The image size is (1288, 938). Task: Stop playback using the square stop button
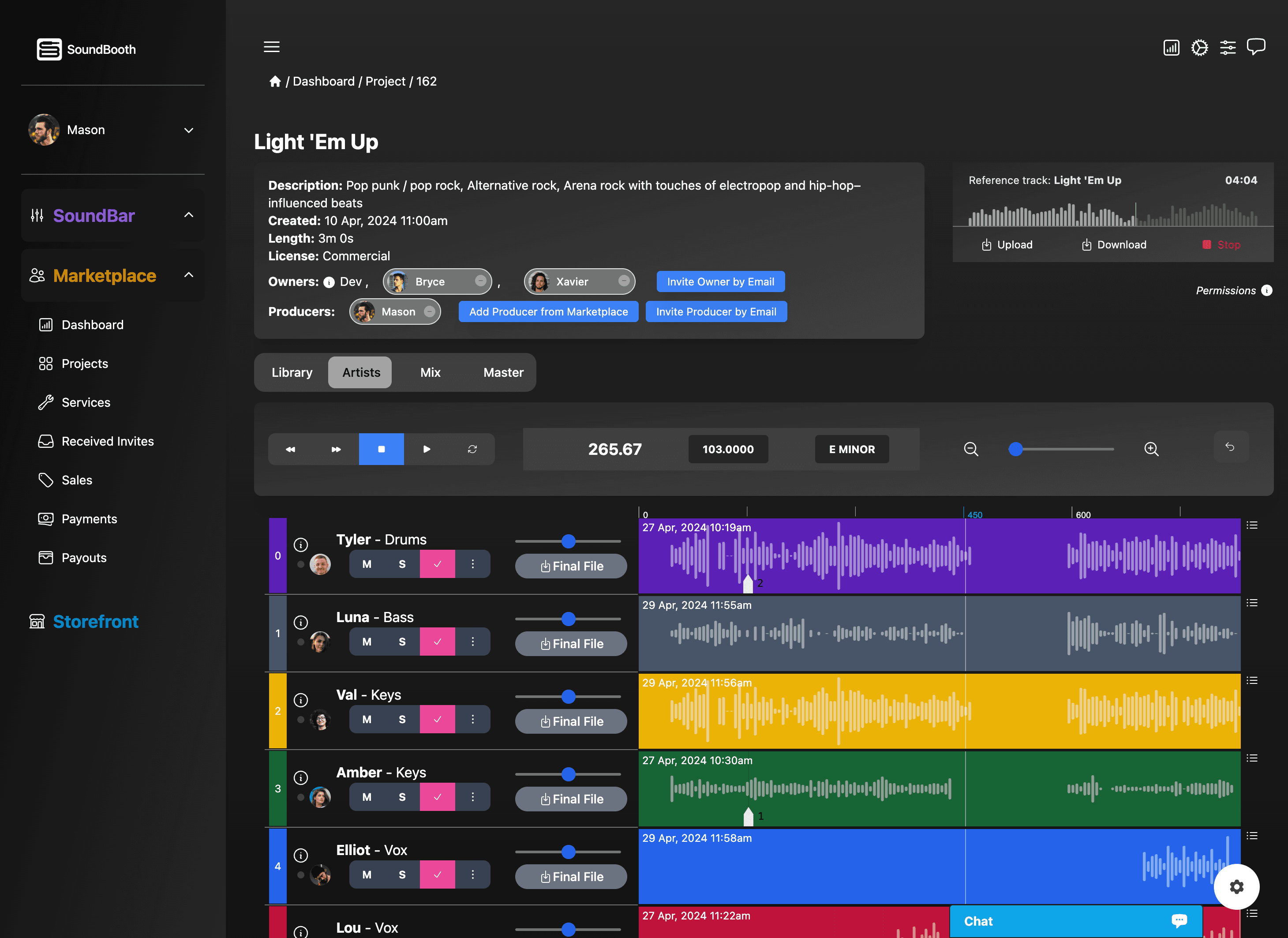pyautogui.click(x=381, y=449)
